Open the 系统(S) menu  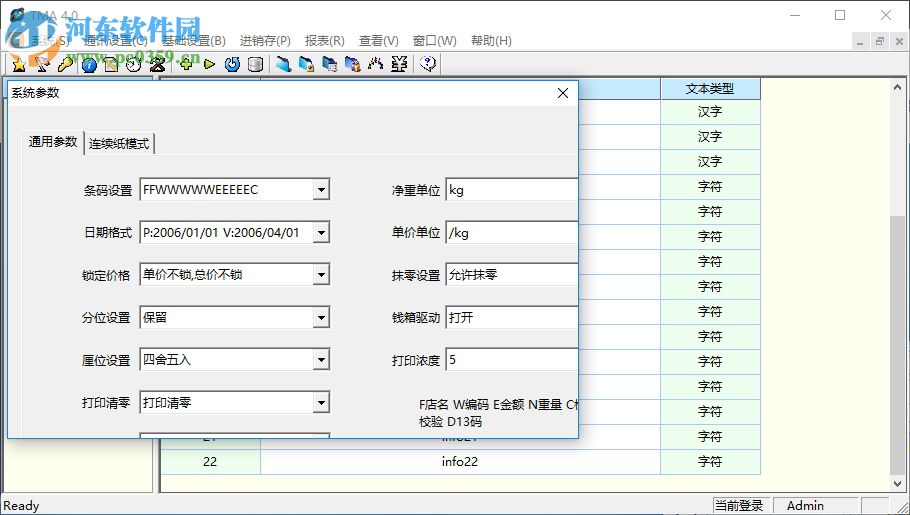point(50,41)
